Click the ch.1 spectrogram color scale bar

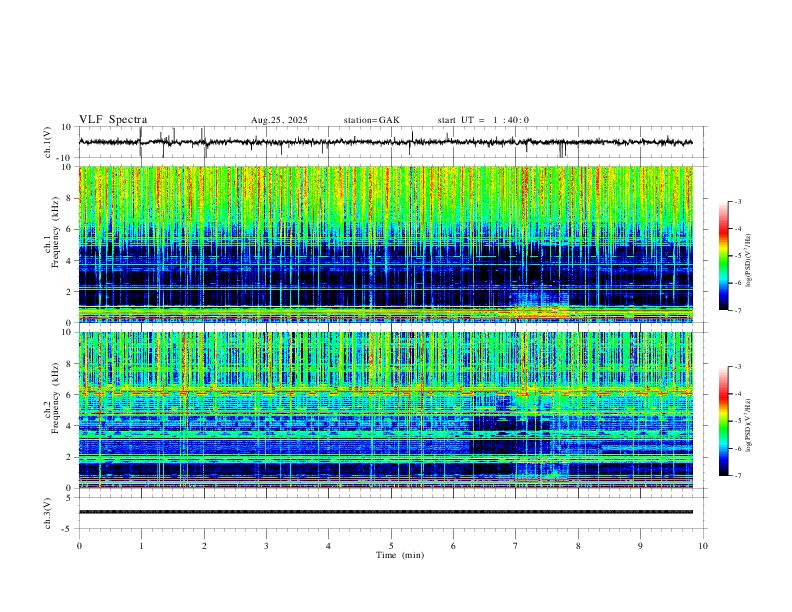pos(724,256)
